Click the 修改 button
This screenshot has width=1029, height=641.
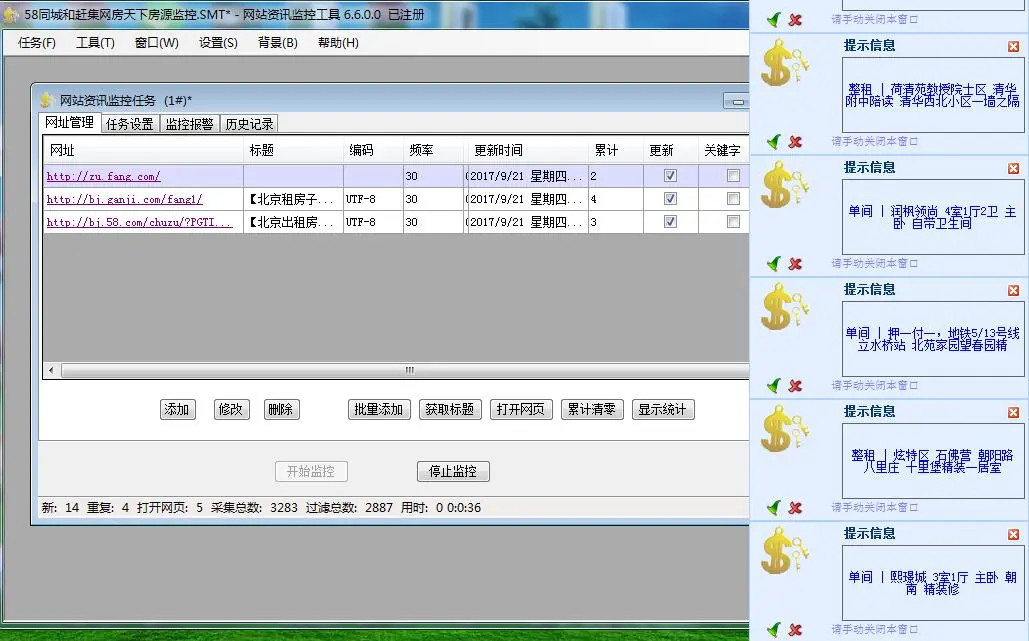[231, 409]
